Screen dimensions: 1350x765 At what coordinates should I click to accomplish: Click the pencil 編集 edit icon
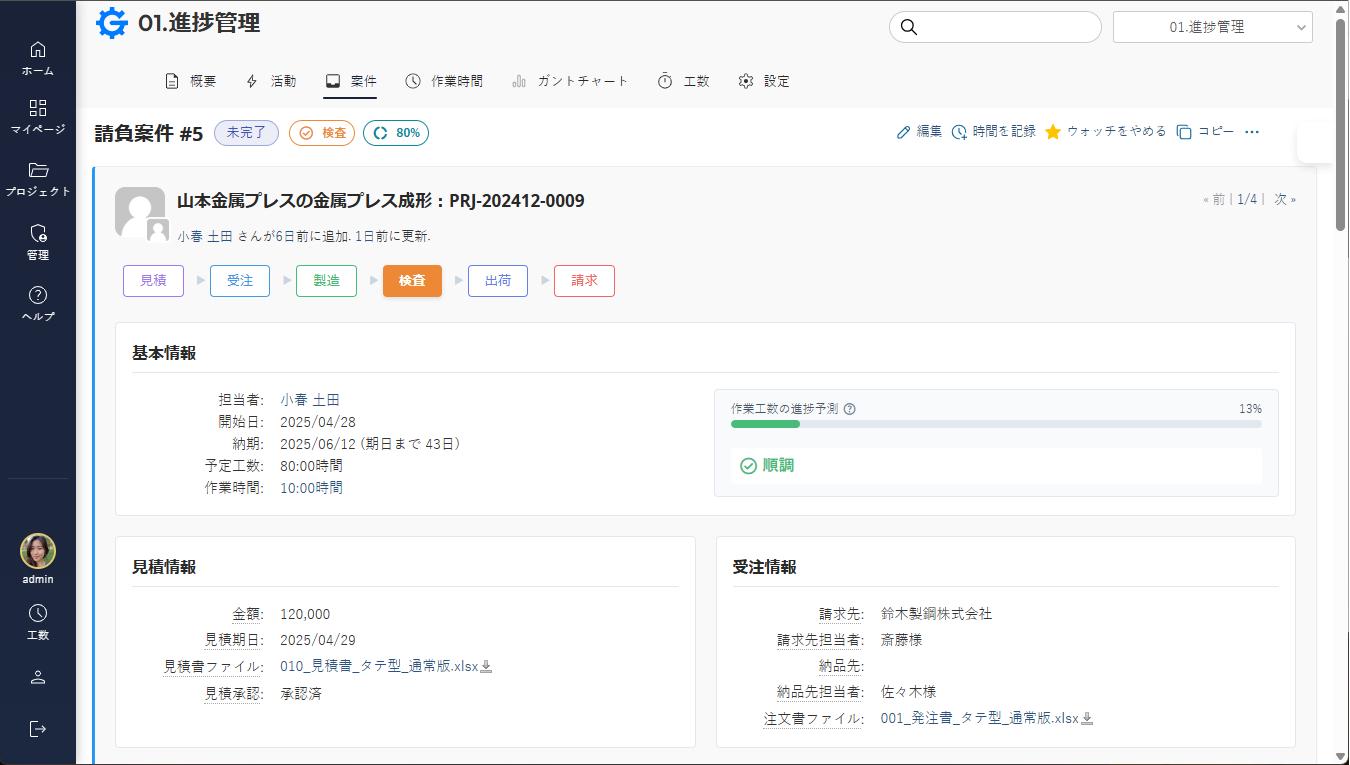[904, 132]
